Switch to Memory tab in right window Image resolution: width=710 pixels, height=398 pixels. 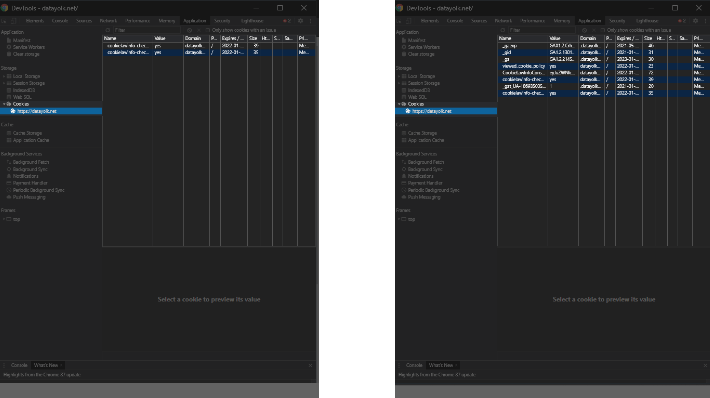[561, 21]
